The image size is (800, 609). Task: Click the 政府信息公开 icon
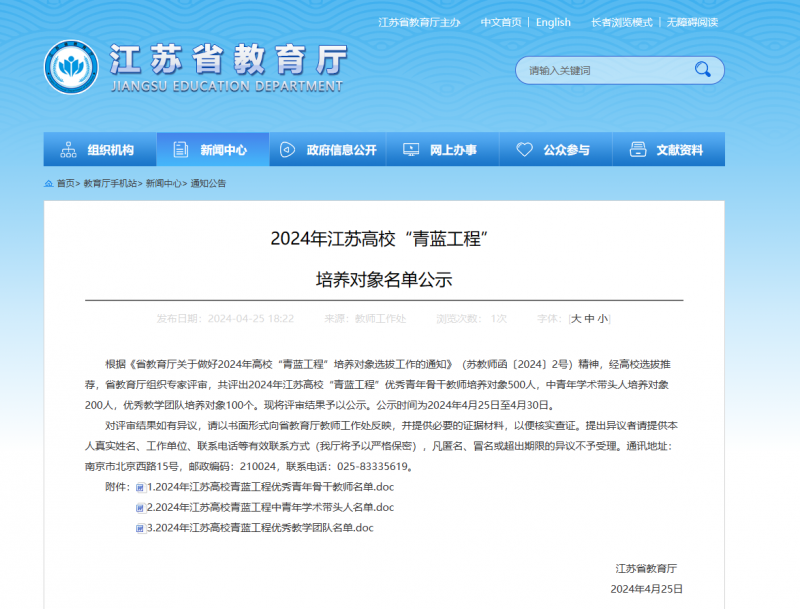(287, 150)
